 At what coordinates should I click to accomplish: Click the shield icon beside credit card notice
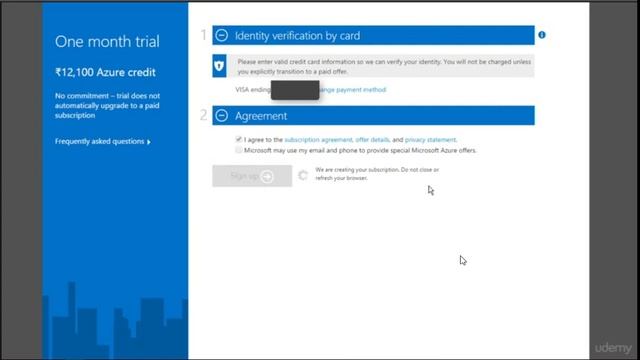[x=219, y=66]
